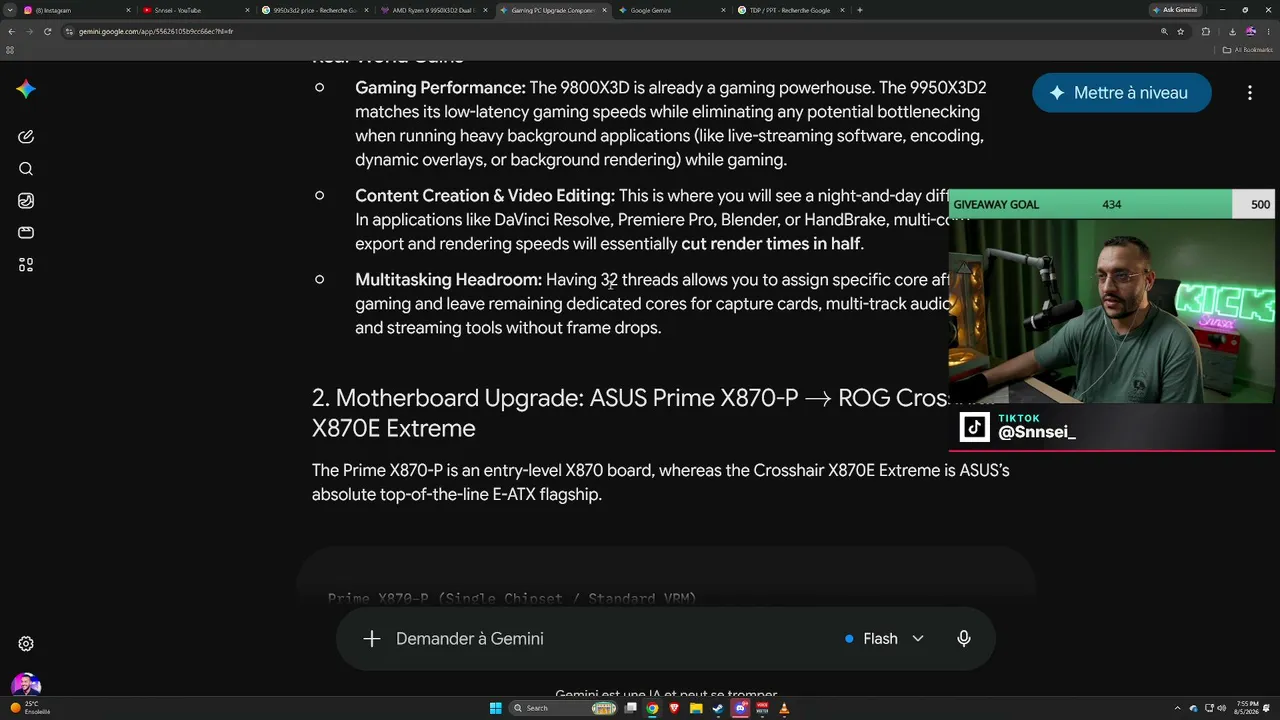The width and height of the screenshot is (1280, 720).
Task: Reload the page with the refresh icon
Action: point(47,31)
